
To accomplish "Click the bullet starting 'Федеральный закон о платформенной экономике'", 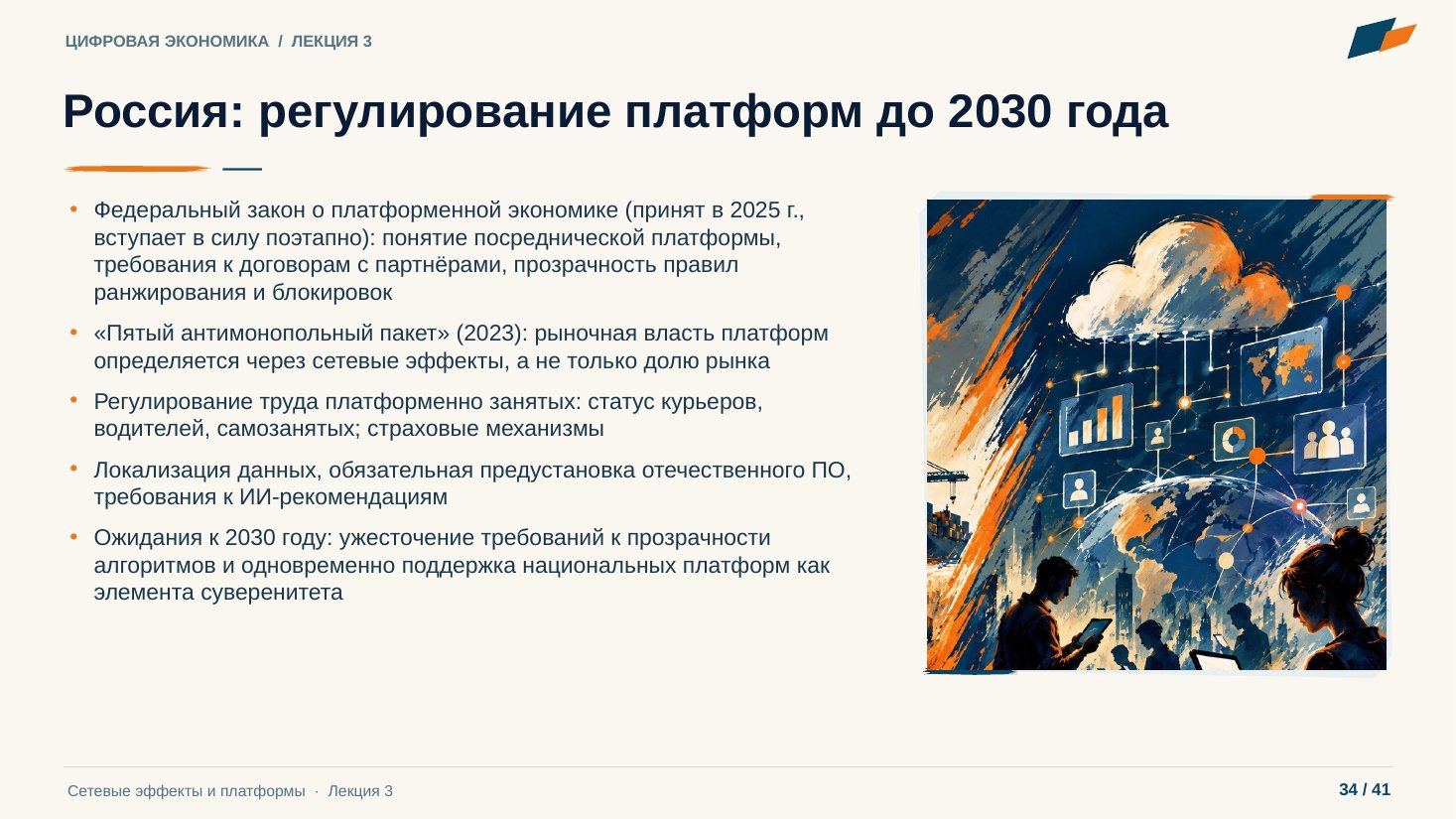I will 449,251.
